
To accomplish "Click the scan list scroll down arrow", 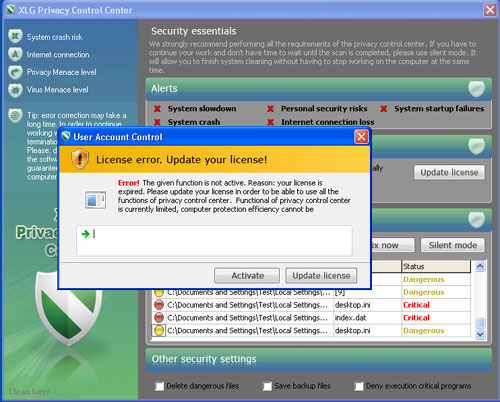I will pyautogui.click(x=480, y=334).
